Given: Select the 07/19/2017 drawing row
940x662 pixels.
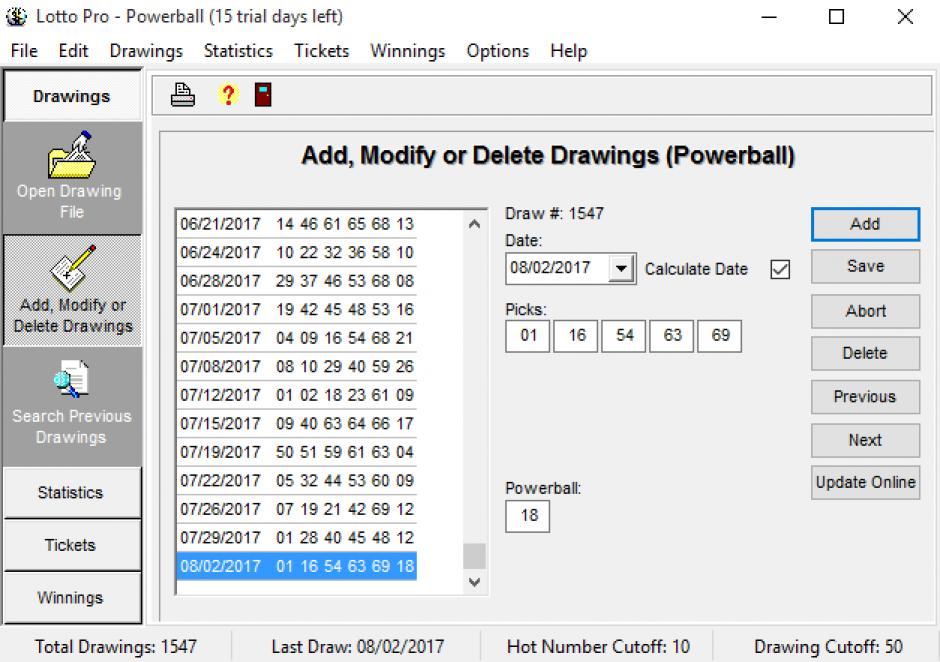Looking at the screenshot, I should [x=297, y=452].
